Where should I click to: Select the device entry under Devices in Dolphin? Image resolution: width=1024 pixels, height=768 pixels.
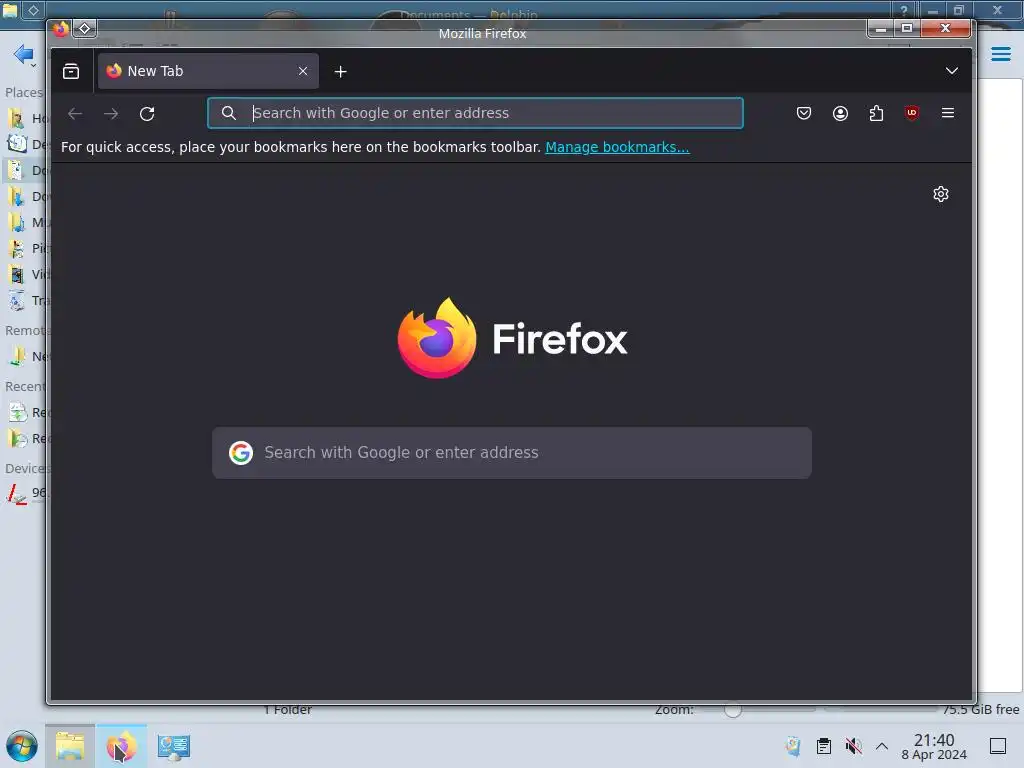tap(26, 493)
